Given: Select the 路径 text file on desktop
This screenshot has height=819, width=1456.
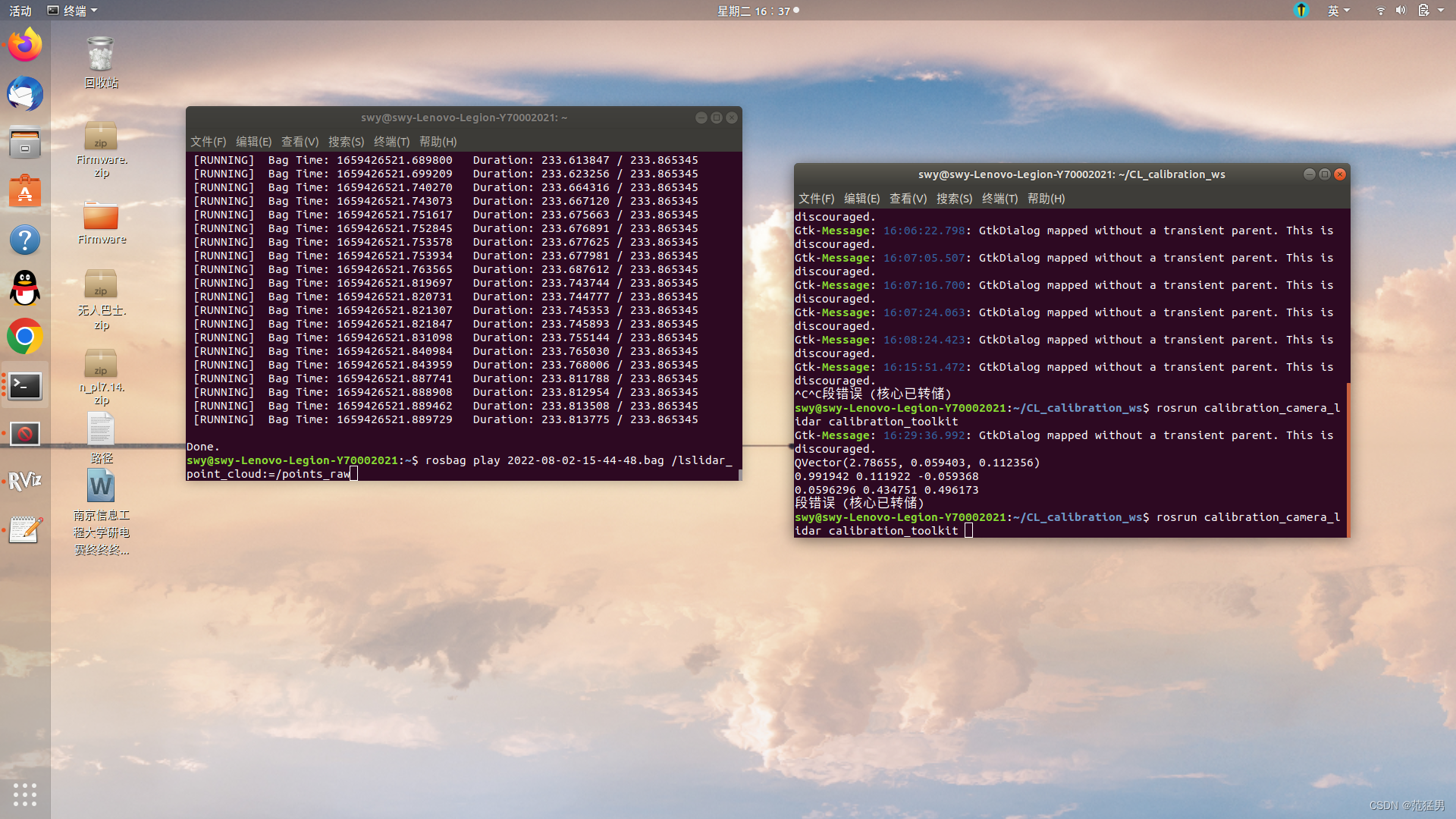Looking at the screenshot, I should (101, 438).
